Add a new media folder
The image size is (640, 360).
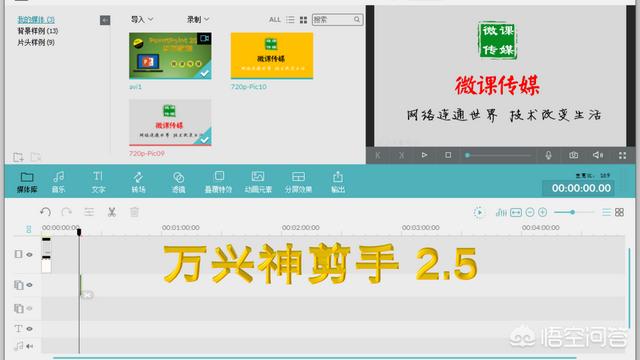coord(18,157)
